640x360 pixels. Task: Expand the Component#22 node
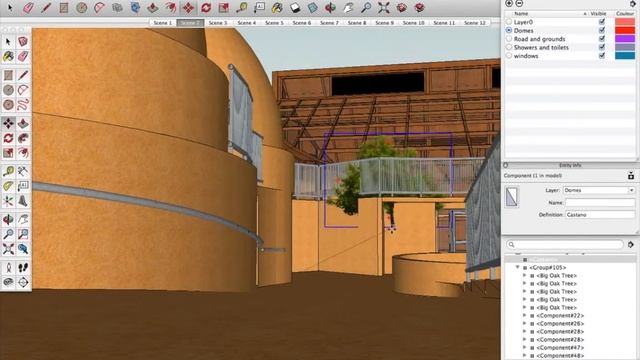point(525,316)
